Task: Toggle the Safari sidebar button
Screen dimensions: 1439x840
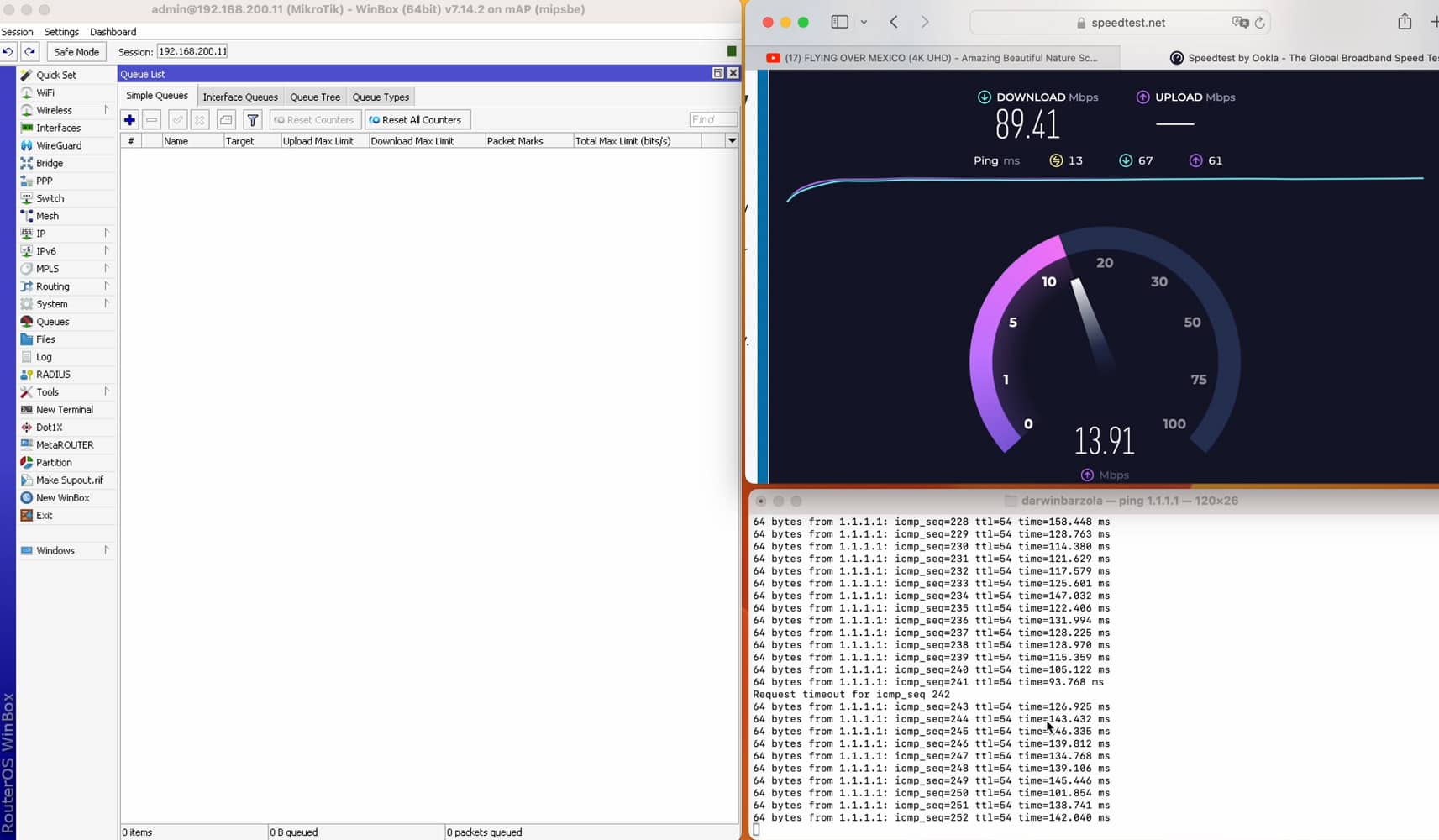Action: point(839,23)
